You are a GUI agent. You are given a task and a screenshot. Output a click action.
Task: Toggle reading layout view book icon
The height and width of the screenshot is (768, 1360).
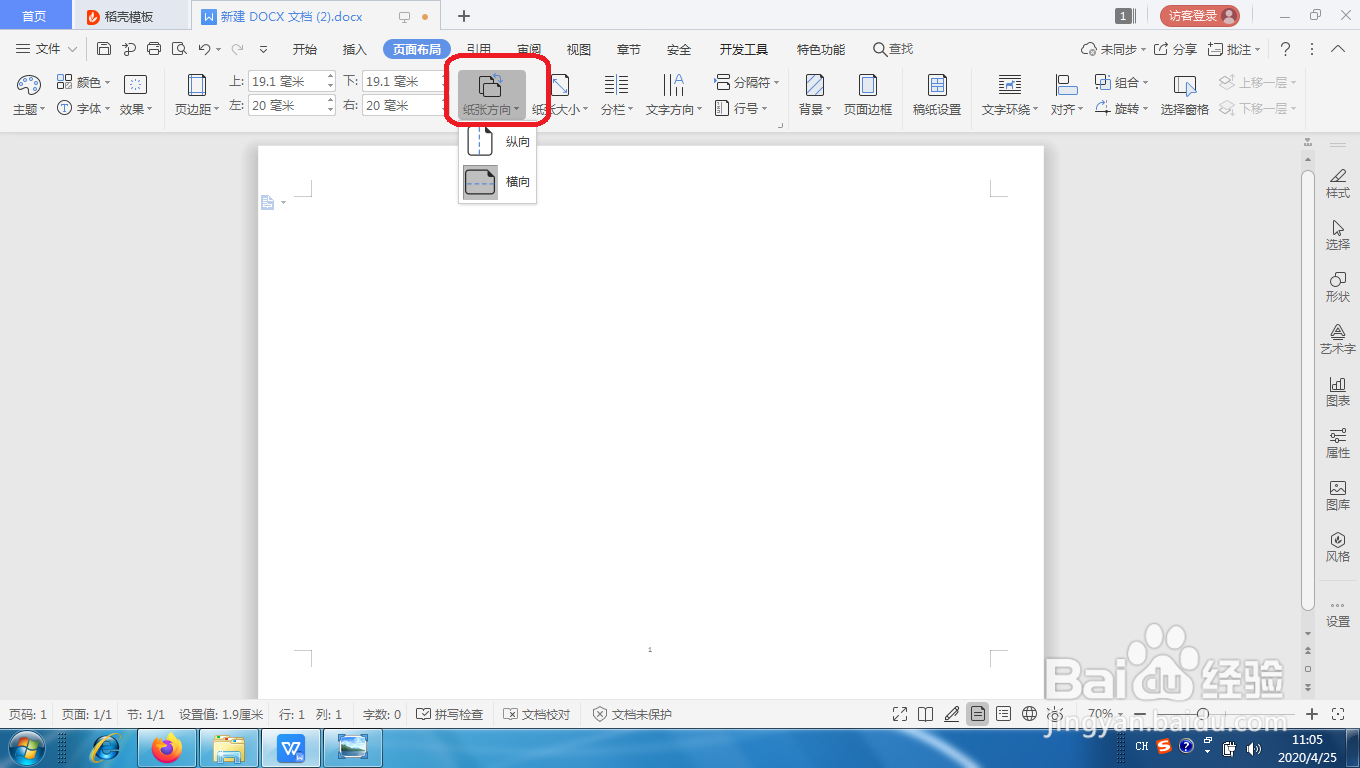point(926,714)
